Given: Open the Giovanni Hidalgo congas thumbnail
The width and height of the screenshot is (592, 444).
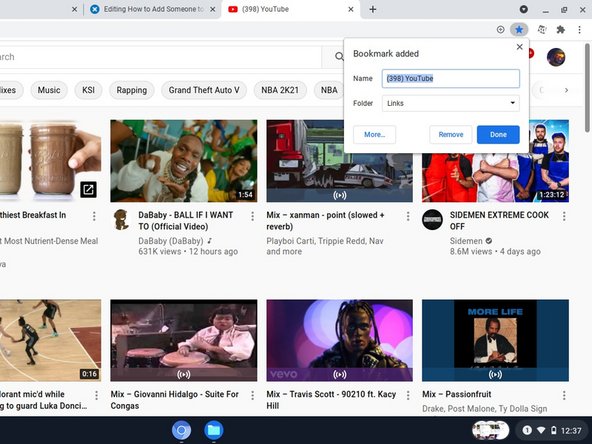Looking at the screenshot, I should coord(184,341).
